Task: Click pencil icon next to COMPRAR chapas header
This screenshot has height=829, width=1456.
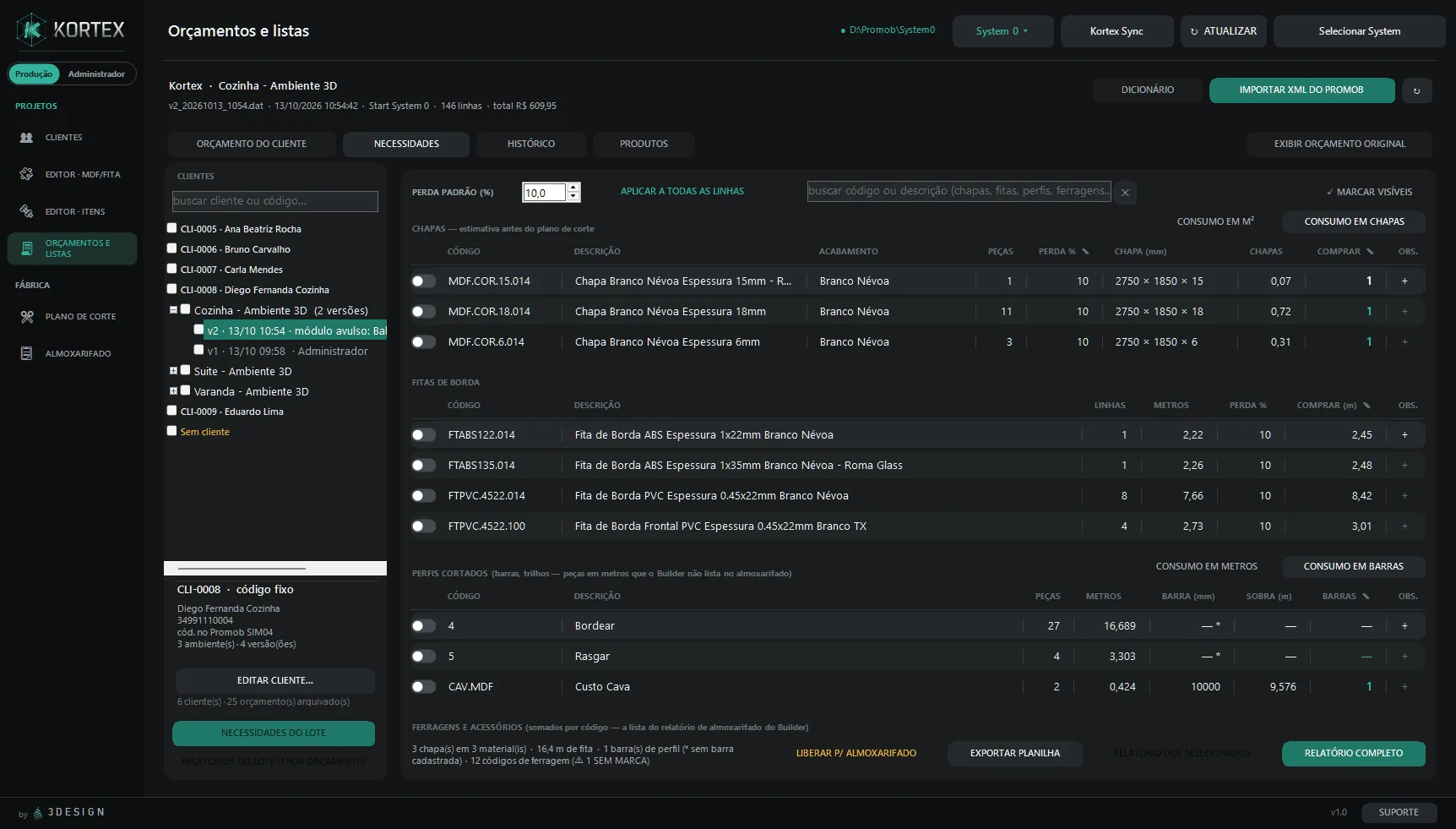Action: point(1370,252)
